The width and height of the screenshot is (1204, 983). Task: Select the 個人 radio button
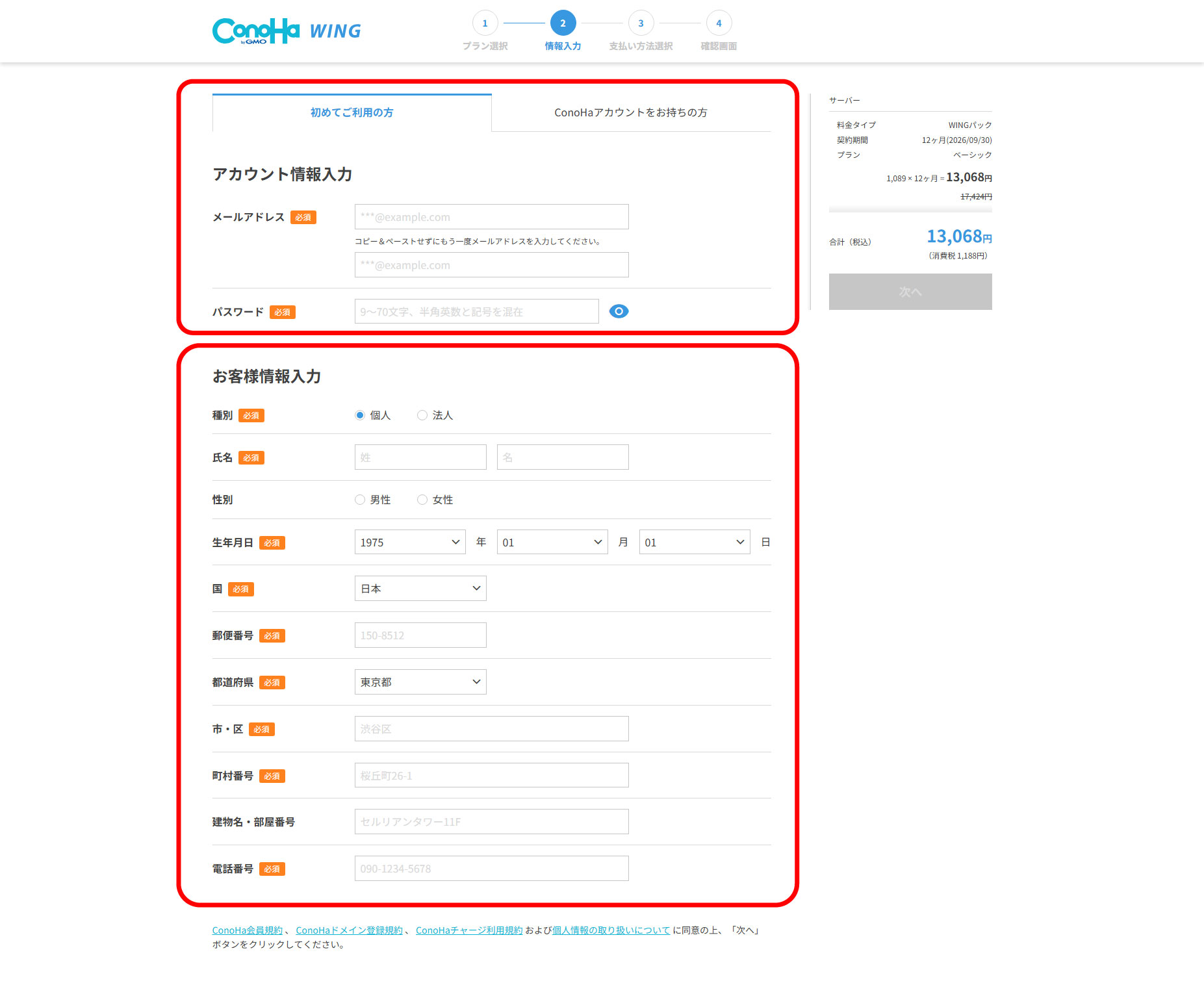(360, 415)
